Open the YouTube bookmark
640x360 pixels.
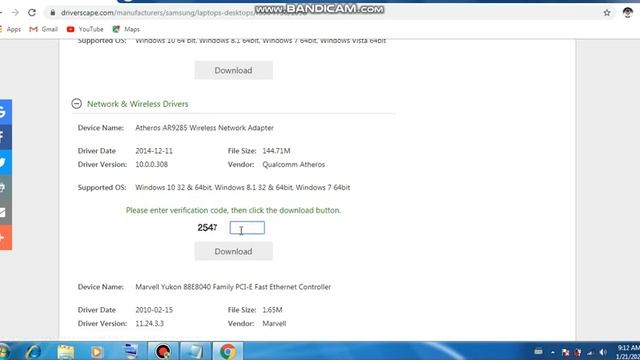pos(85,29)
